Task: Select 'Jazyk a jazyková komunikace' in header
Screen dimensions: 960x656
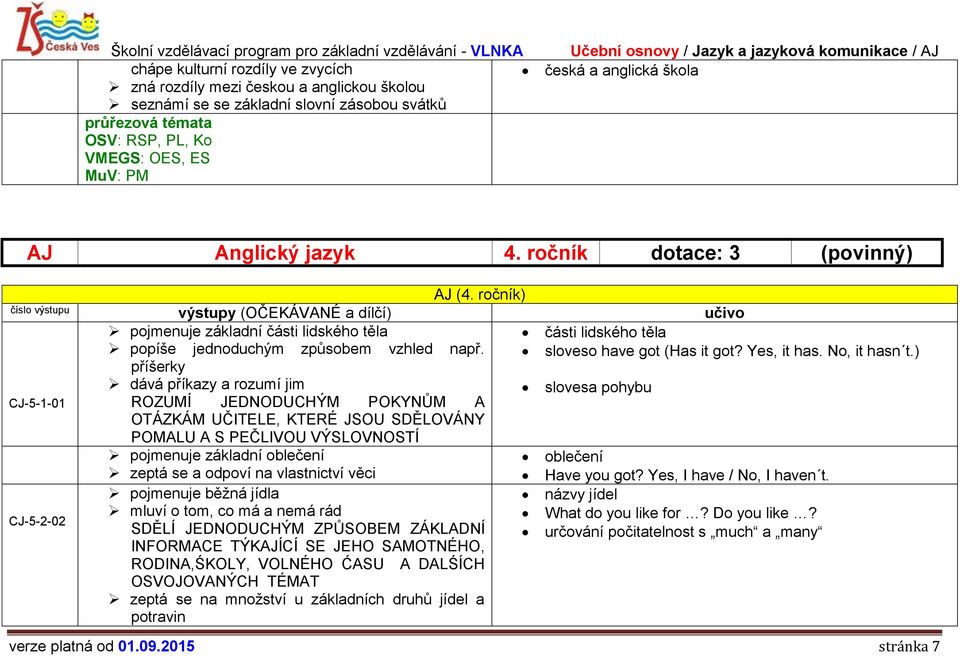Action: point(800,51)
